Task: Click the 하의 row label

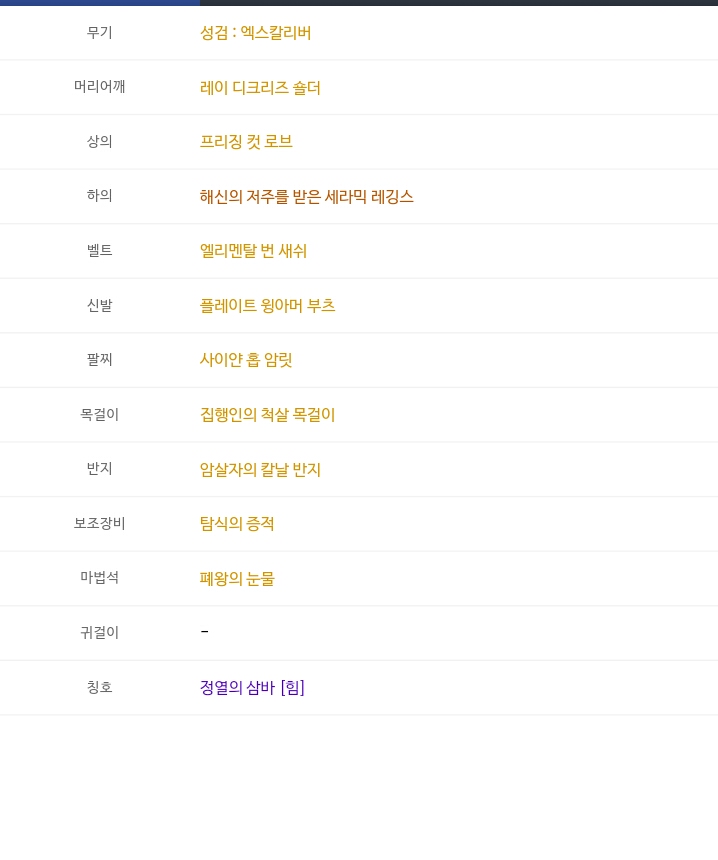Action: [99, 196]
